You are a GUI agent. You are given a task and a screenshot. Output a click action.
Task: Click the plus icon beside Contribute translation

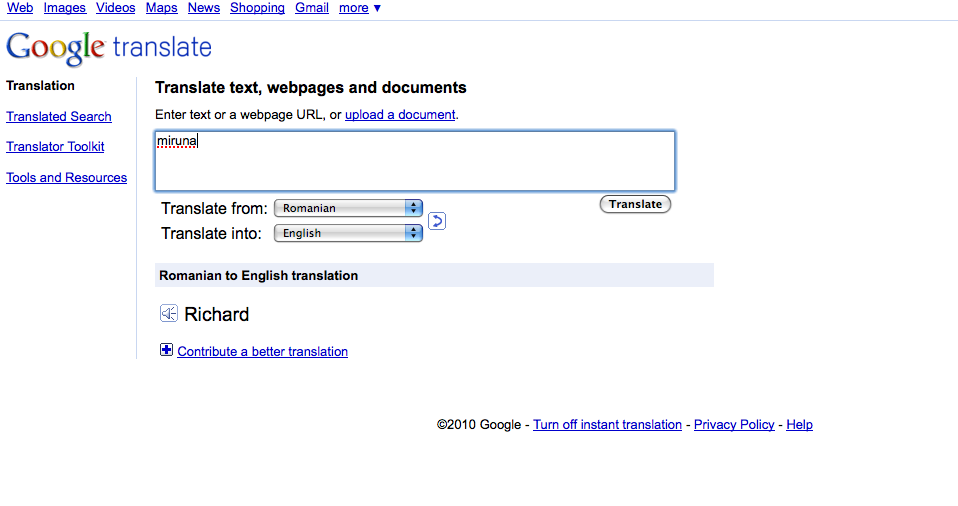[x=166, y=350]
